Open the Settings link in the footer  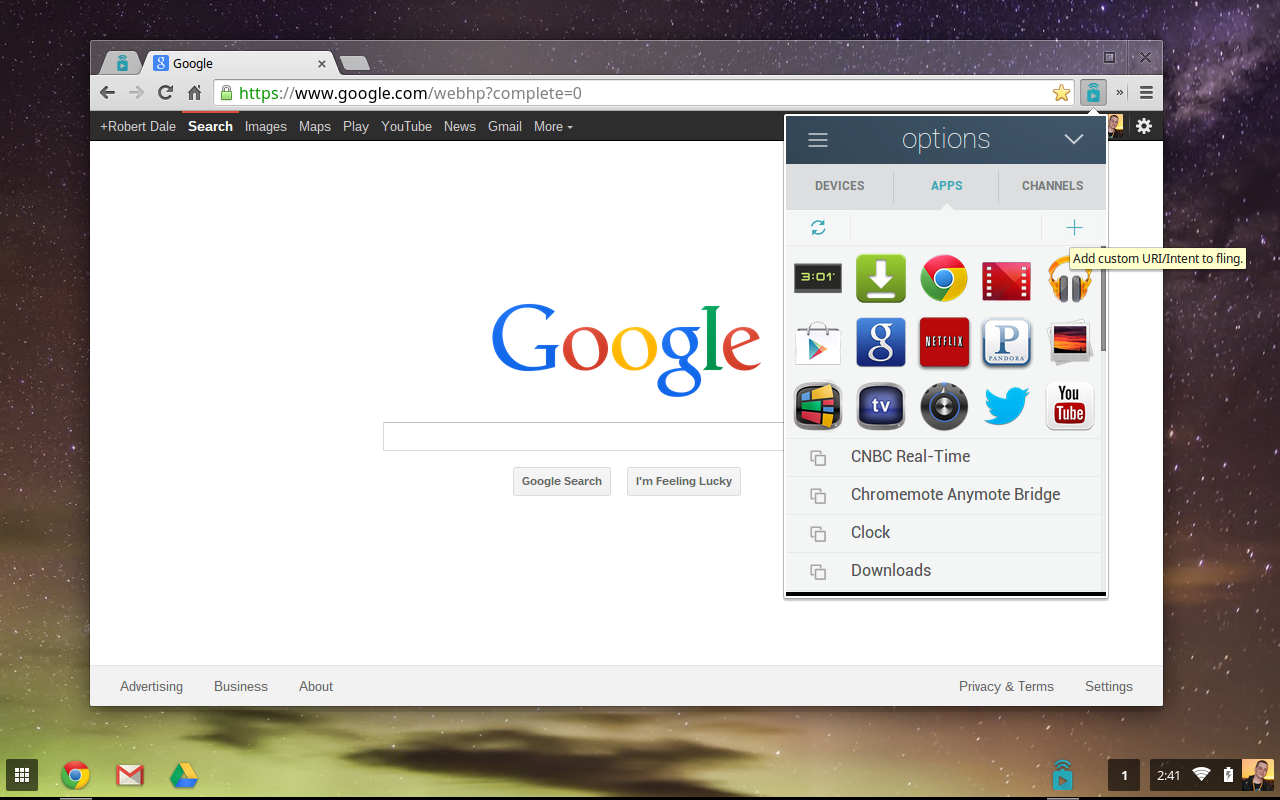(1109, 686)
